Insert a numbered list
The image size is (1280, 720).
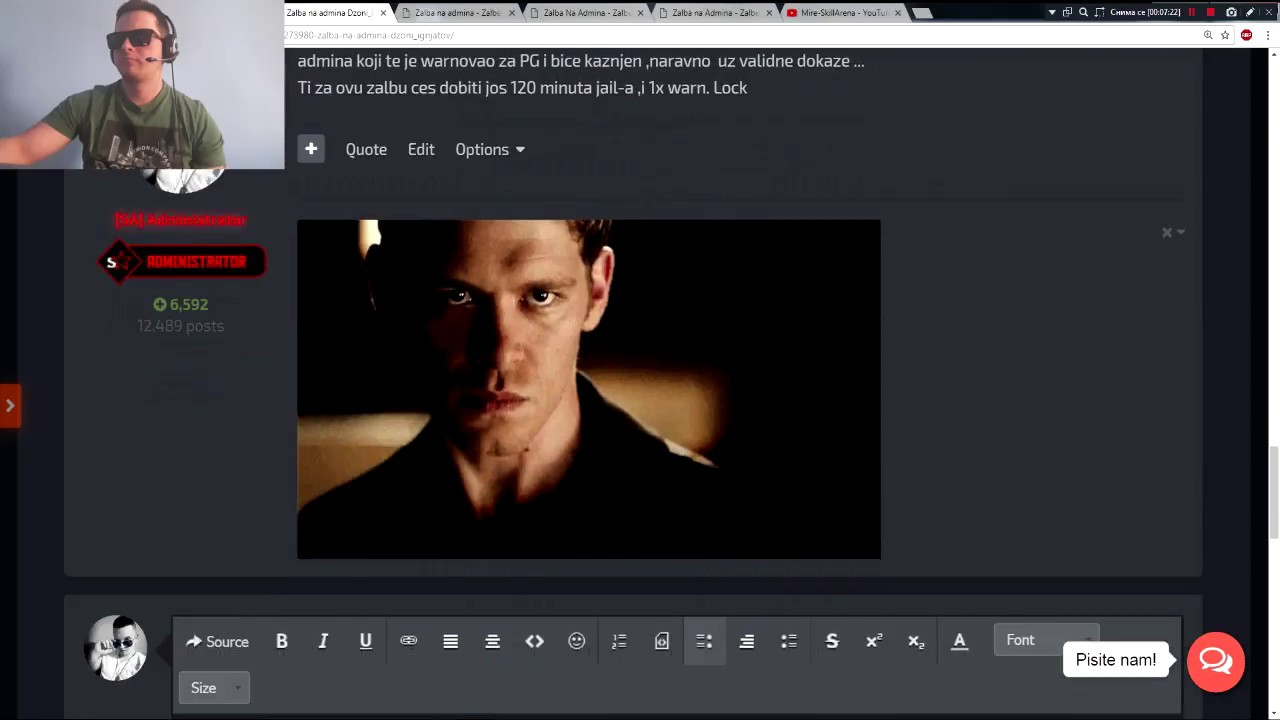(x=619, y=641)
